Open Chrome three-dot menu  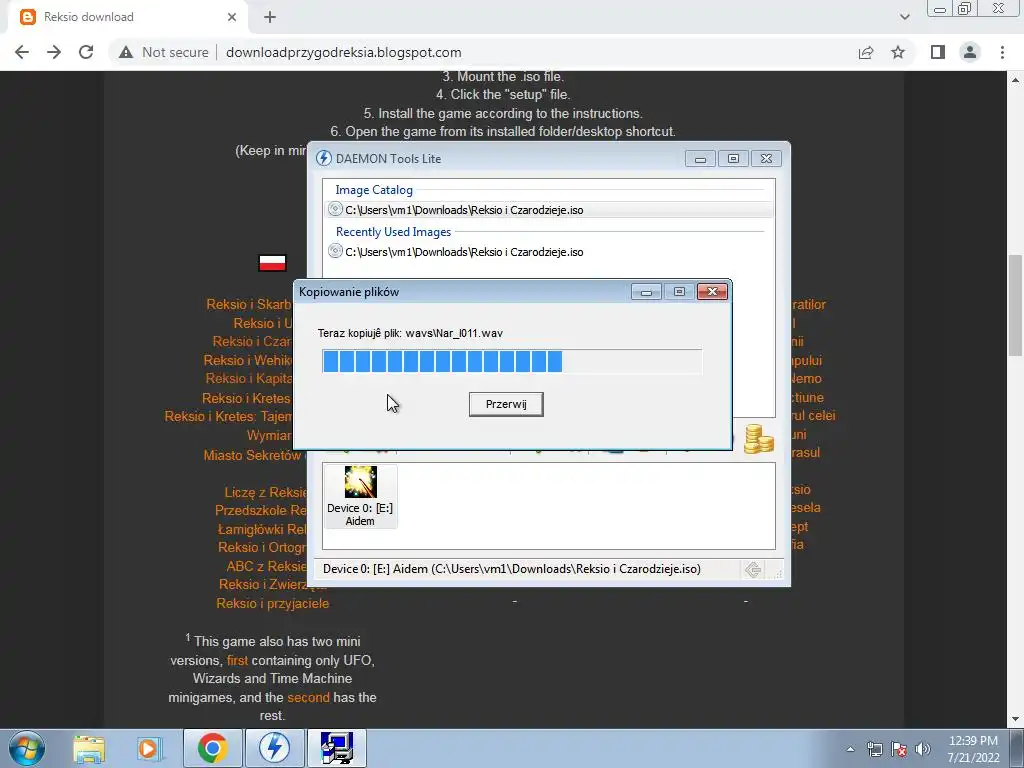pyautogui.click(x=1002, y=52)
